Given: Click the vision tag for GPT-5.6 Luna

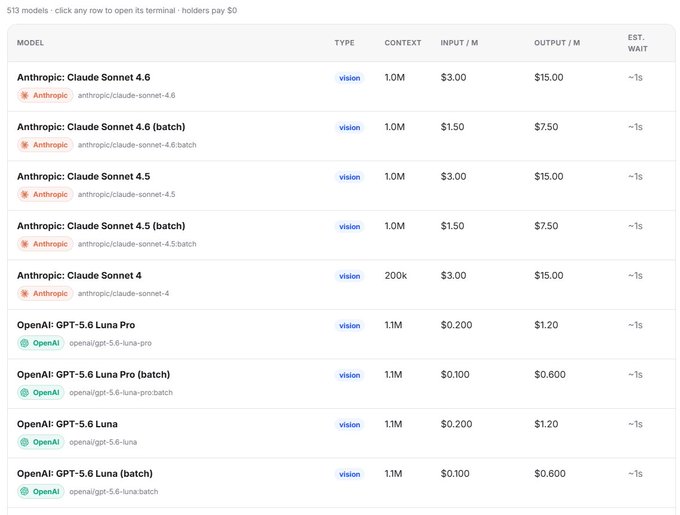Looking at the screenshot, I should 350,425.
